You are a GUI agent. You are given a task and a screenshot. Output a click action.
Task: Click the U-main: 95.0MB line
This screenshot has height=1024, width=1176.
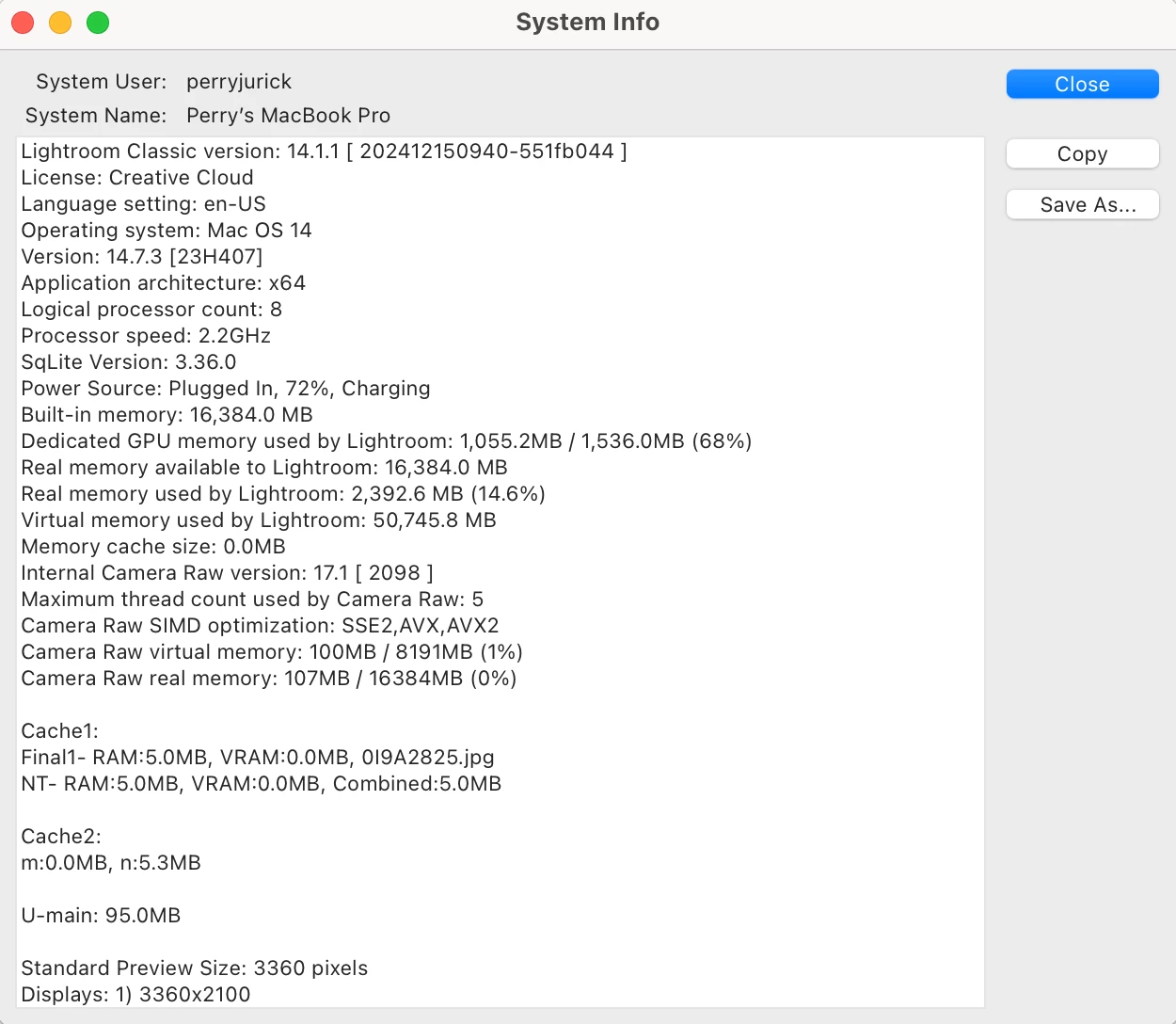(101, 916)
